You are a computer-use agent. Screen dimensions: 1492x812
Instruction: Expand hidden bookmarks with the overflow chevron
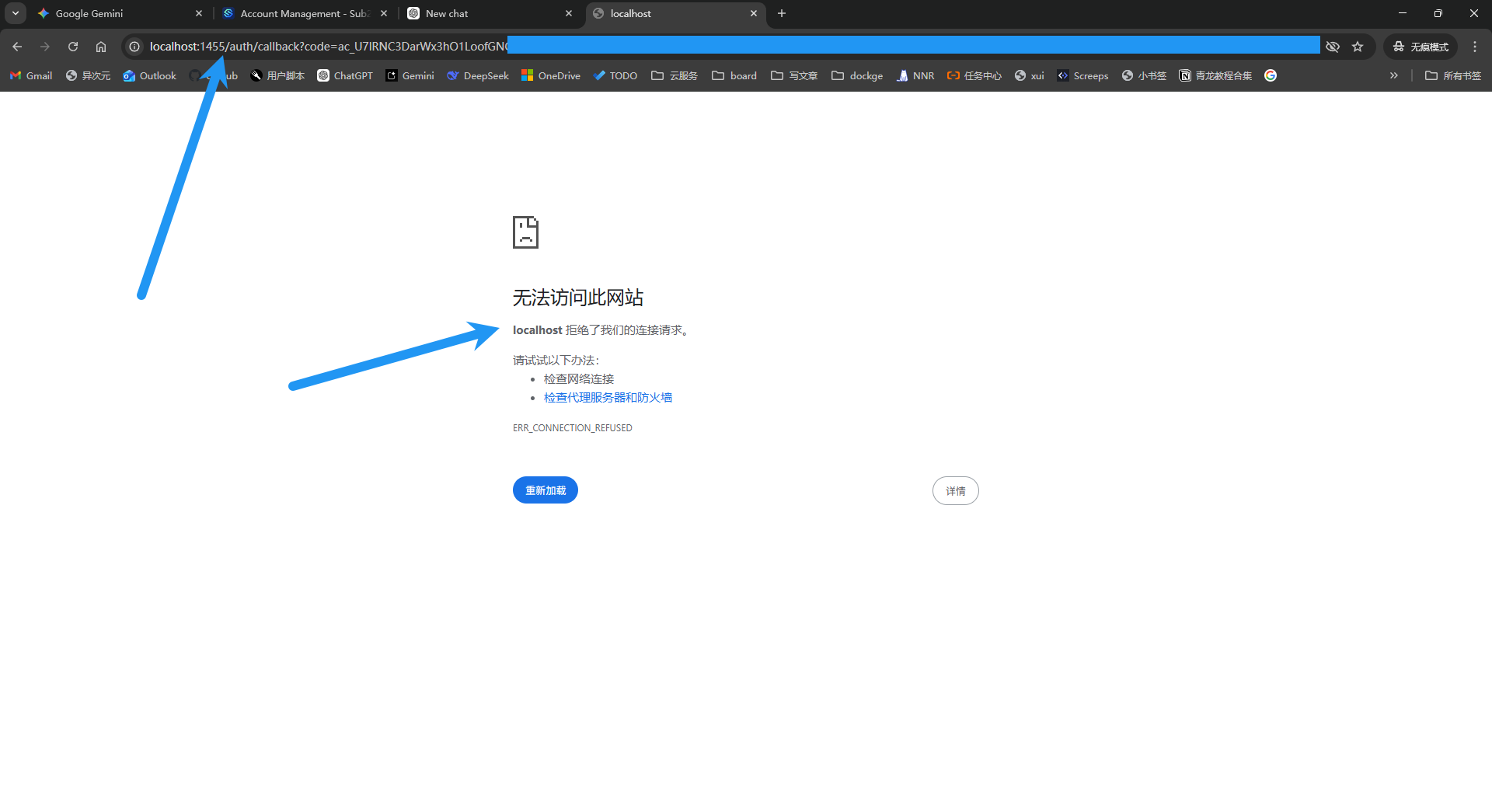coord(1393,75)
